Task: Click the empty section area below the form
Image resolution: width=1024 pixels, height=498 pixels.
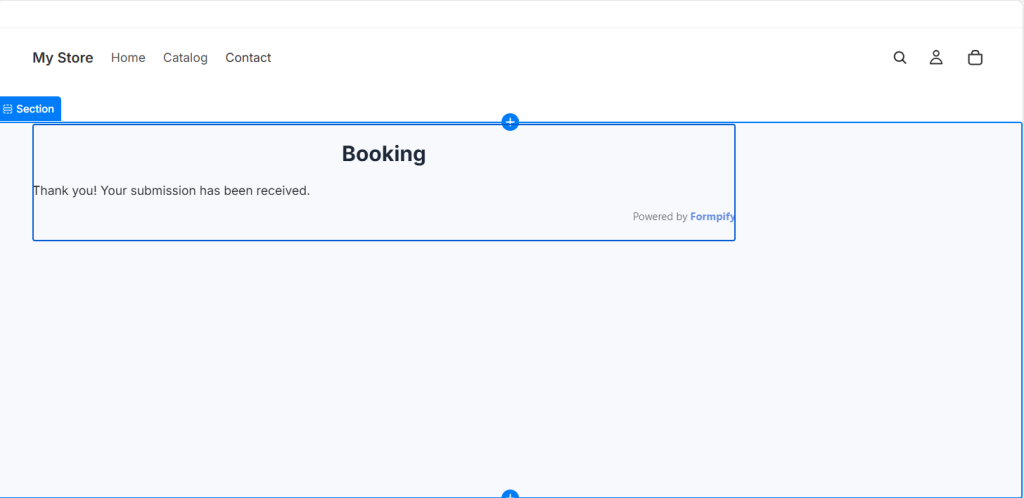Action: 500,370
